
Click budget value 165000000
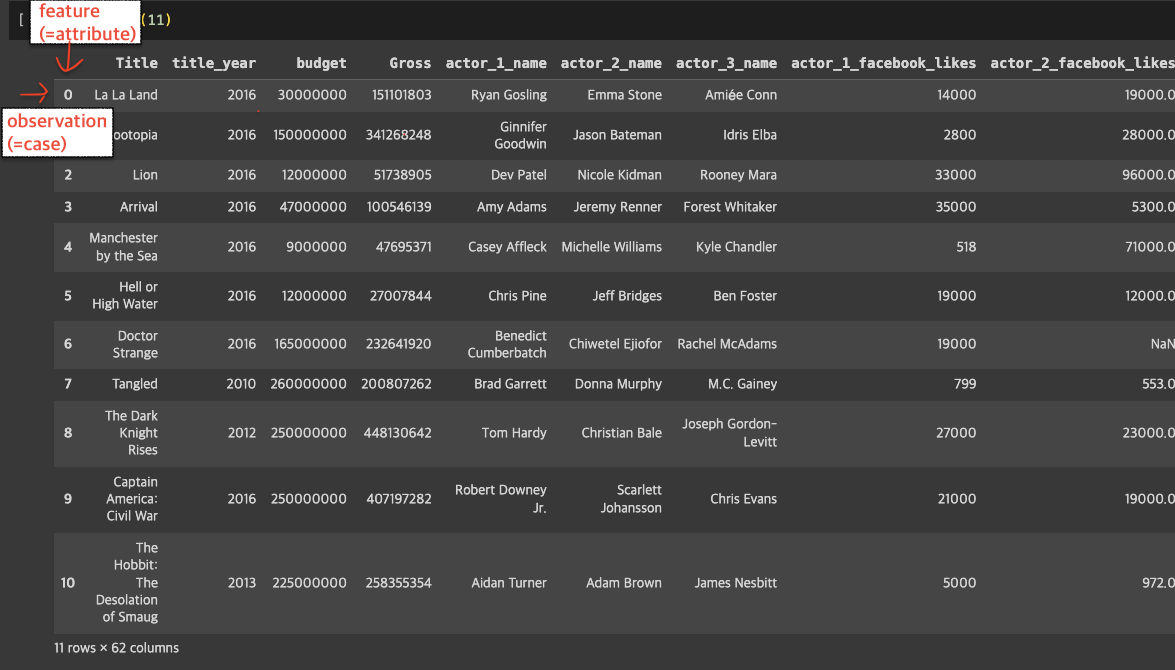click(x=310, y=344)
